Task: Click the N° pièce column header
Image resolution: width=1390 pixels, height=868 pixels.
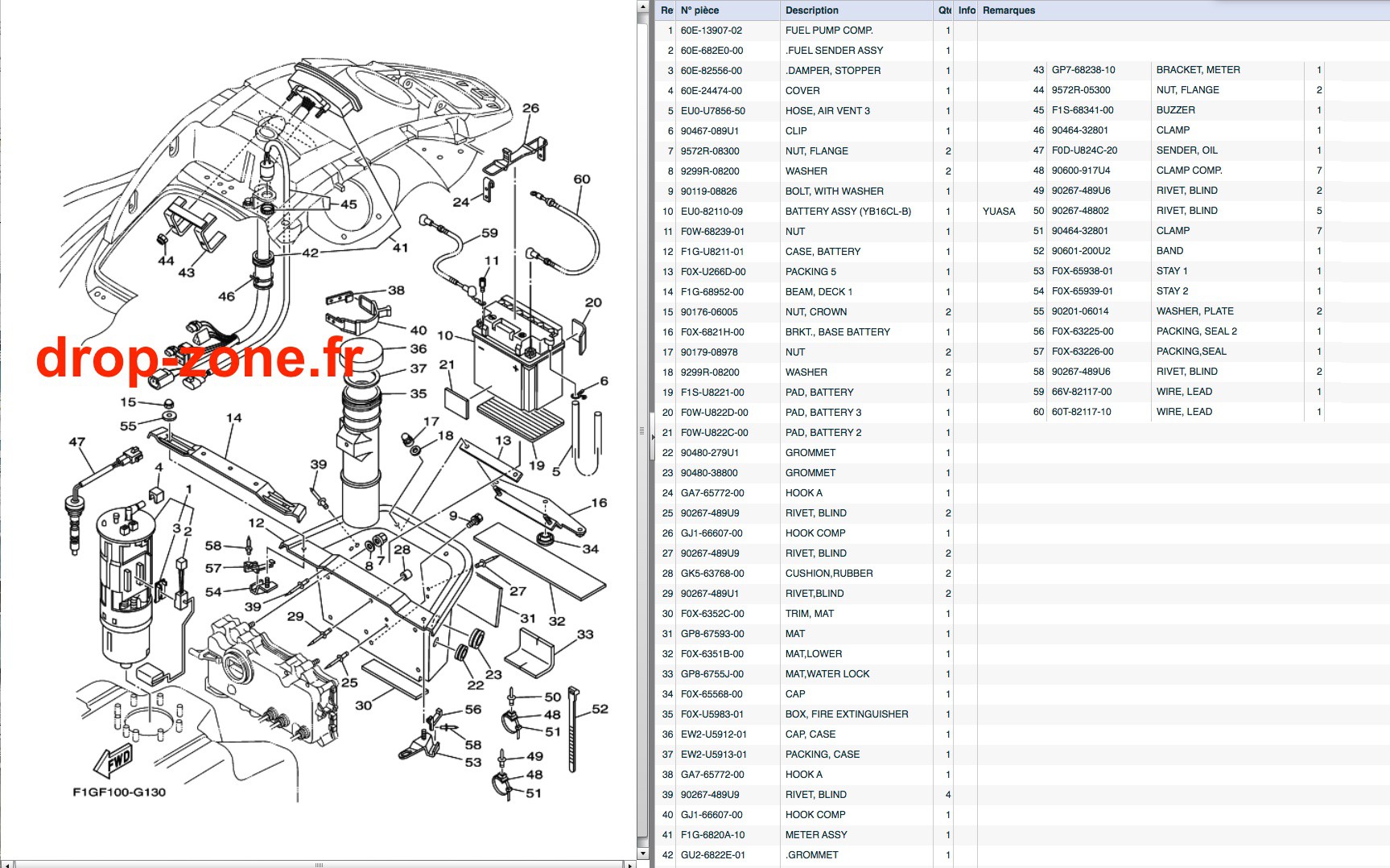Action: tap(728, 10)
